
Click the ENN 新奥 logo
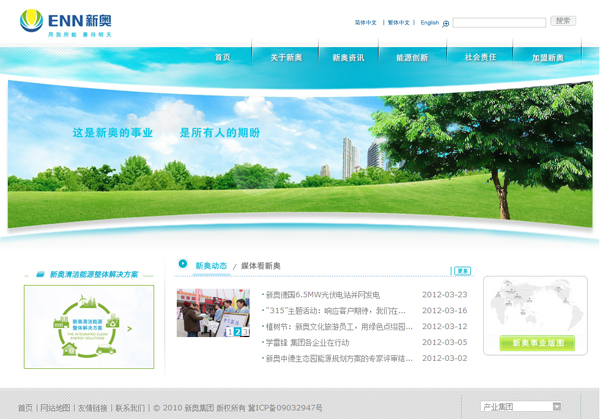[x=66, y=22]
